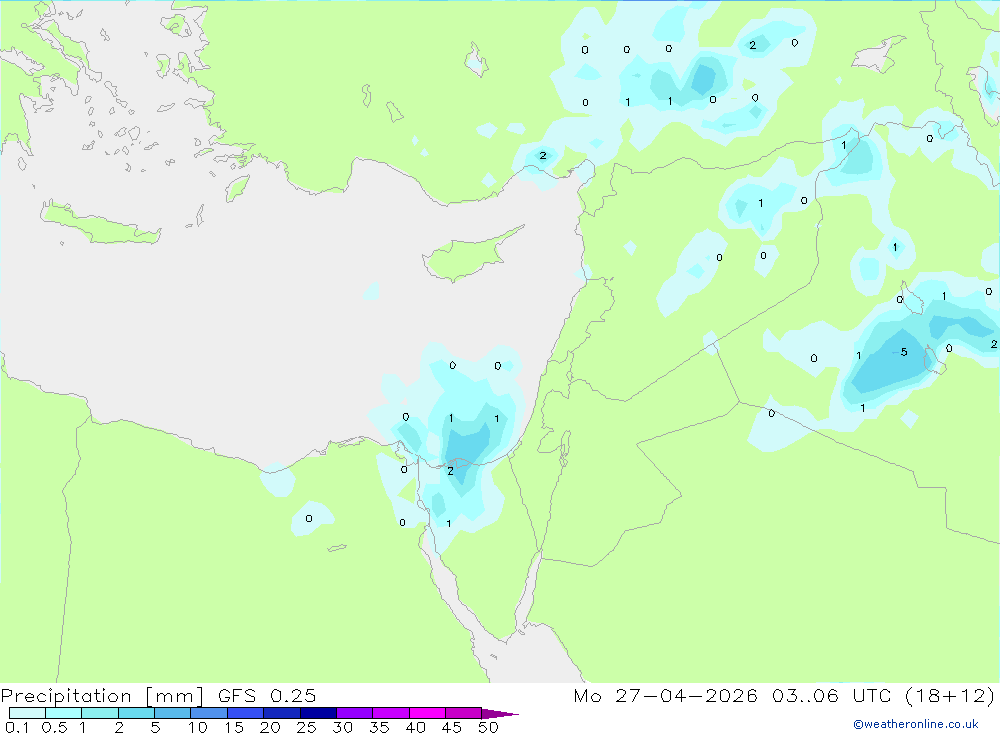Click the '0.5' legend scale label
This screenshot has width=1000, height=733.
[x=54, y=727]
